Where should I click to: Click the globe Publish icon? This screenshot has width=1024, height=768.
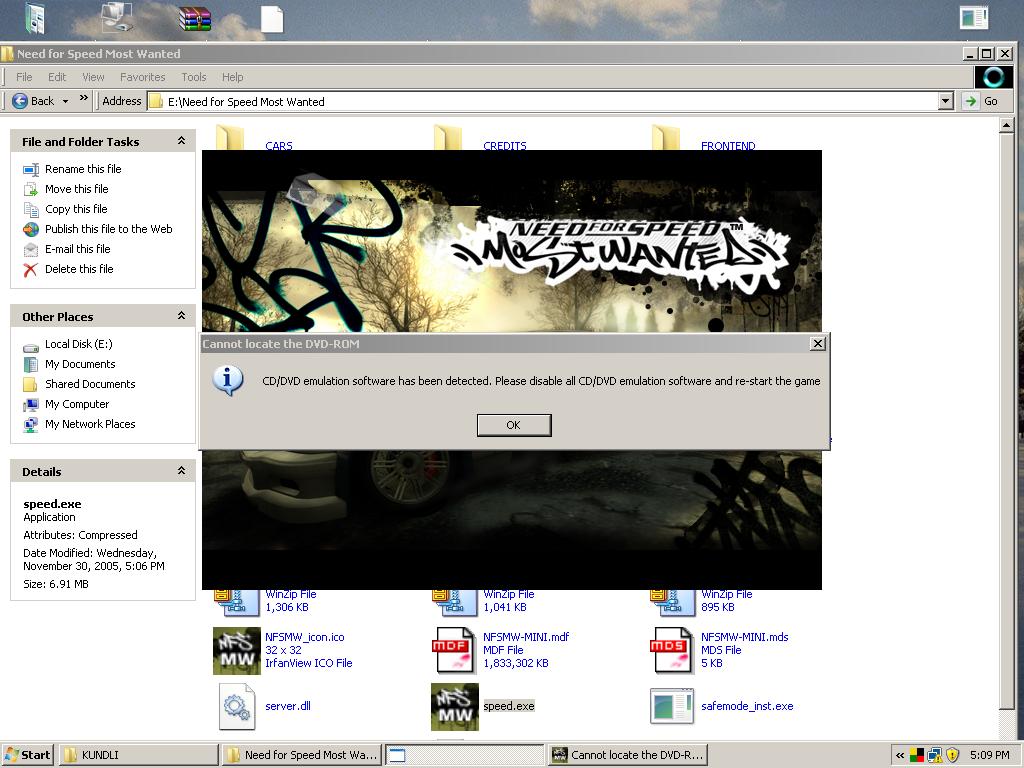tap(31, 229)
